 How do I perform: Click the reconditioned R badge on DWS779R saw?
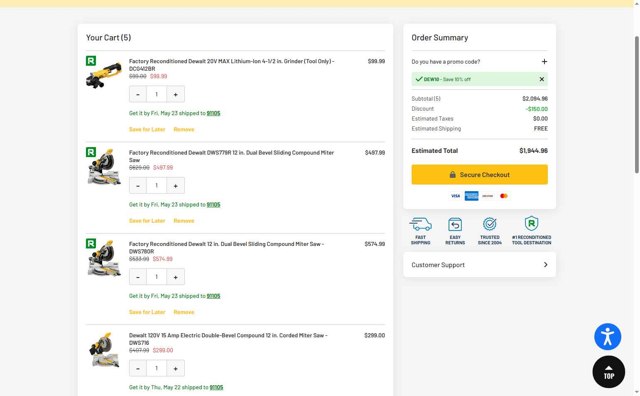(x=91, y=152)
